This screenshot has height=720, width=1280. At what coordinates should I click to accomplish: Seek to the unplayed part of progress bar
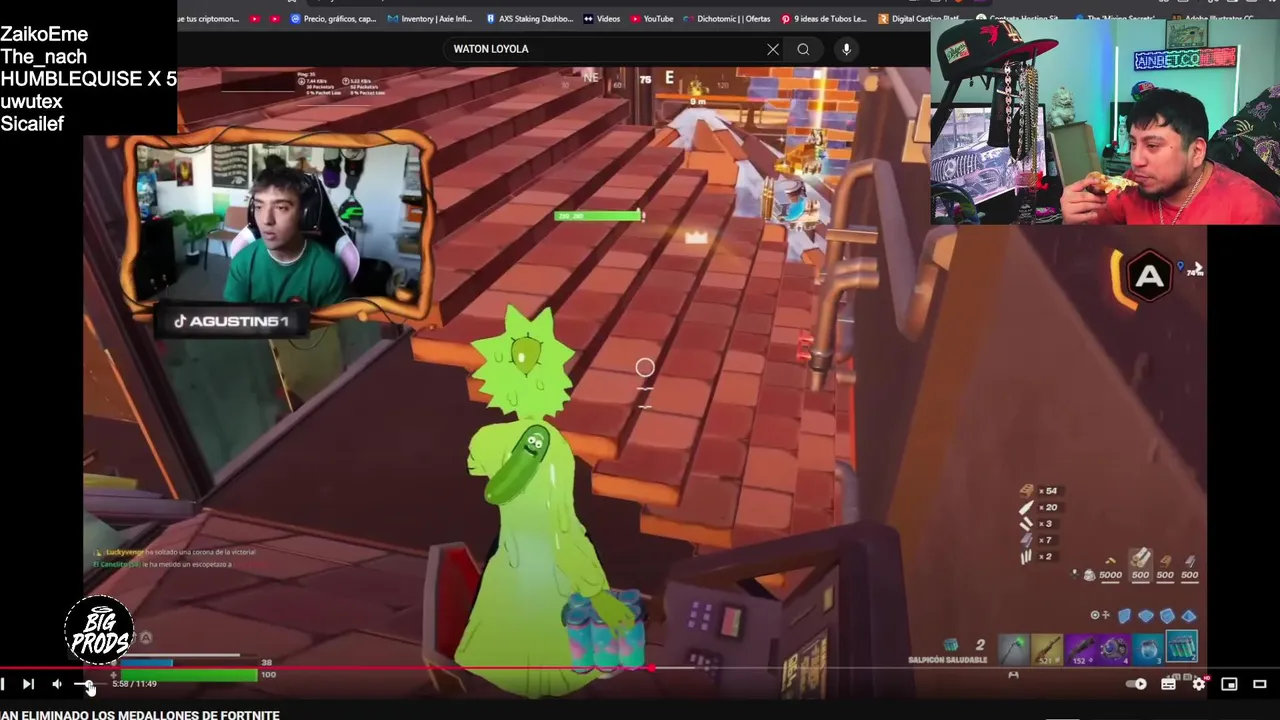tap(965, 667)
